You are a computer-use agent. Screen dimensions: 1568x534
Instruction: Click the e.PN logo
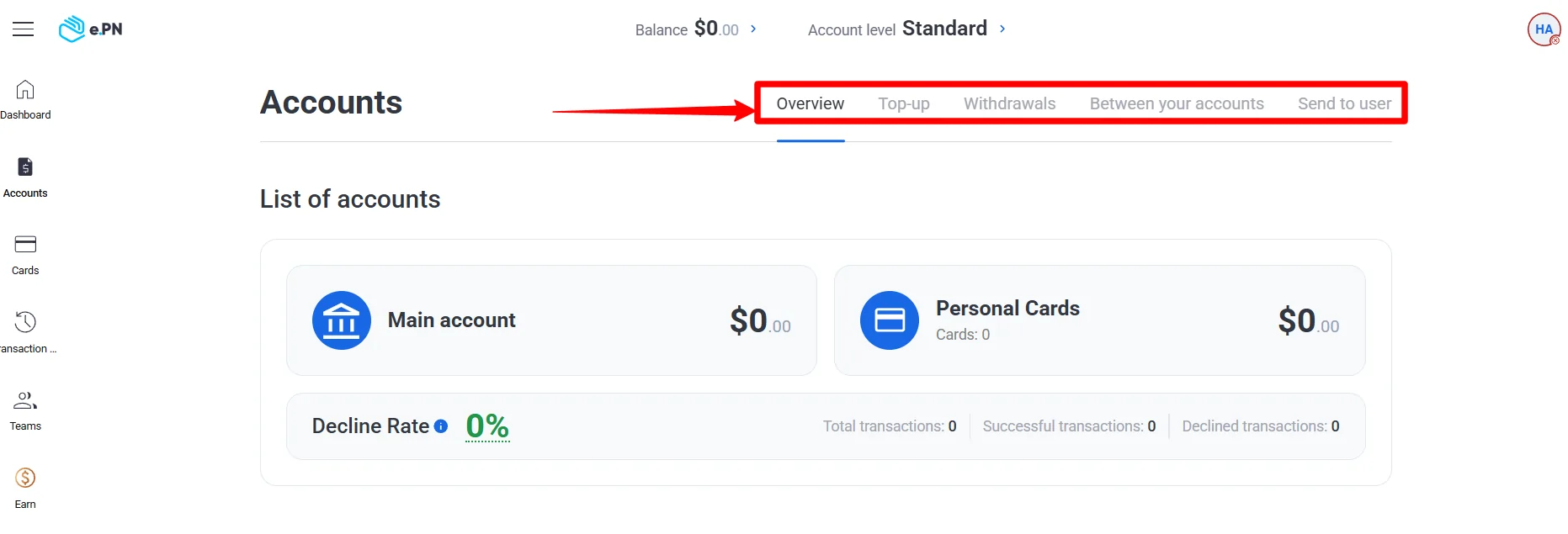coord(89,28)
